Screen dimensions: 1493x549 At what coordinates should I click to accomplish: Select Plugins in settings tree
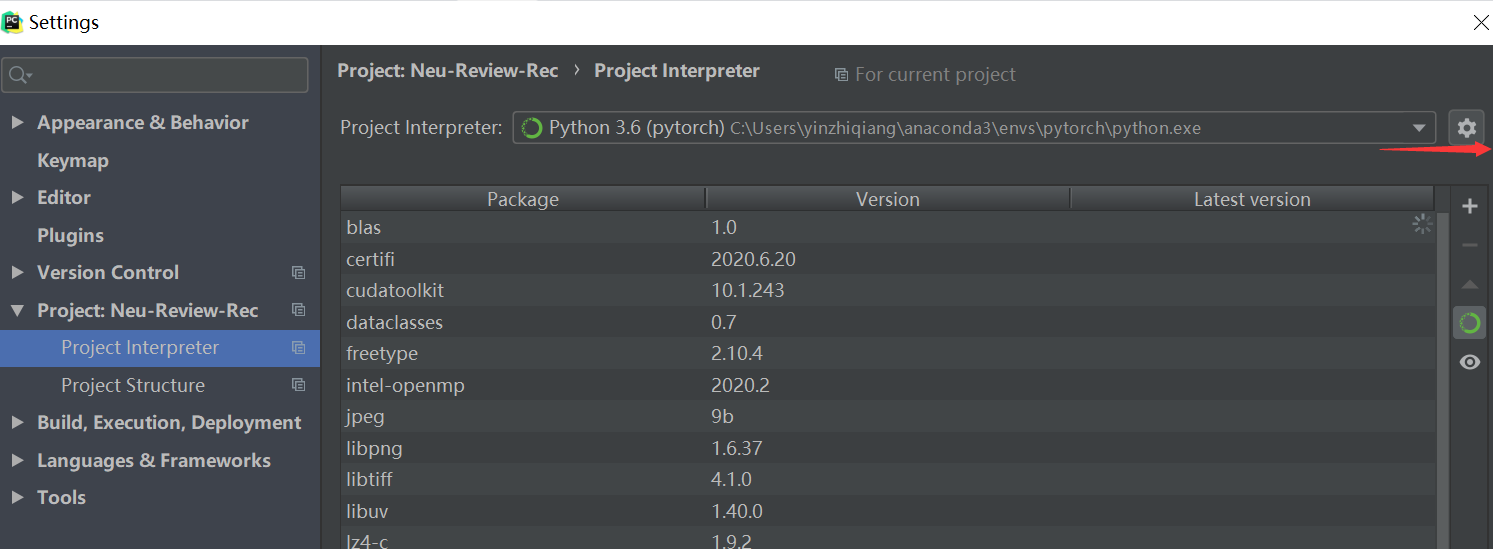pos(70,235)
